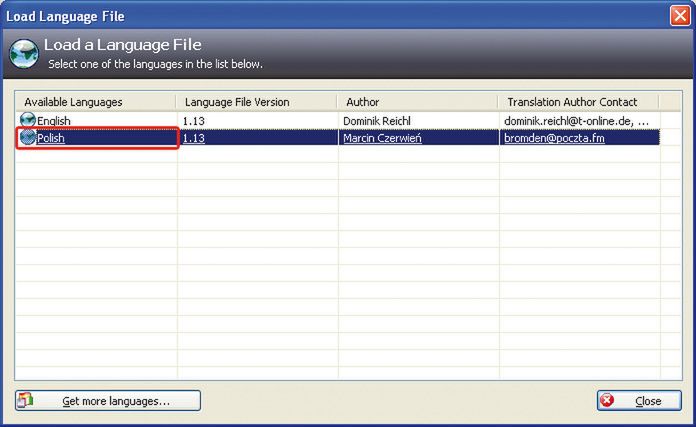Screen dimensions: 696x427
Task: Sort by Available Languages column header
Action: pyautogui.click(x=96, y=102)
